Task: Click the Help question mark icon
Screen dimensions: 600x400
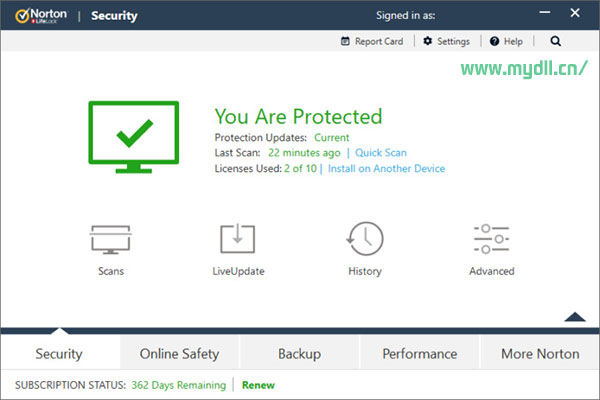Action: click(x=494, y=41)
